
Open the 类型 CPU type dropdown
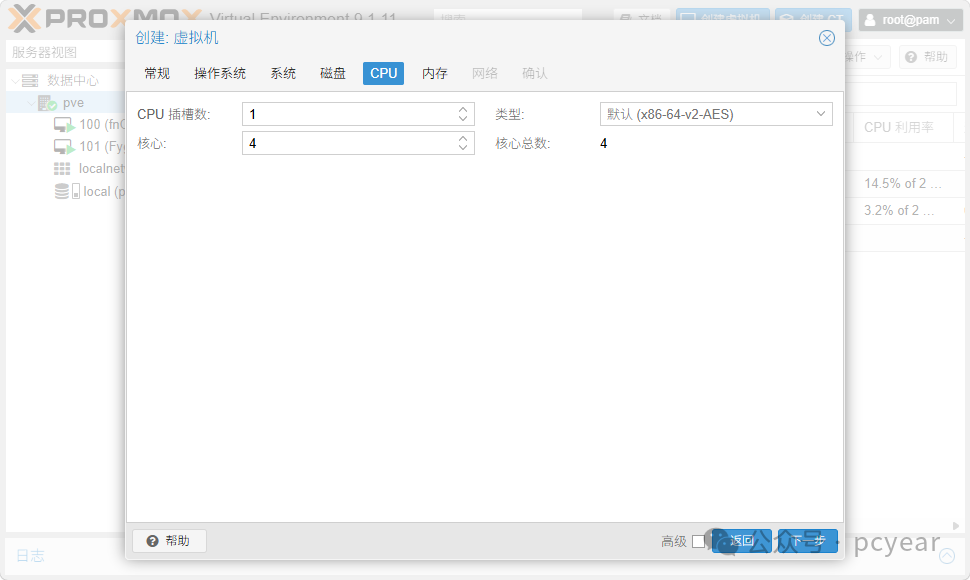(716, 114)
